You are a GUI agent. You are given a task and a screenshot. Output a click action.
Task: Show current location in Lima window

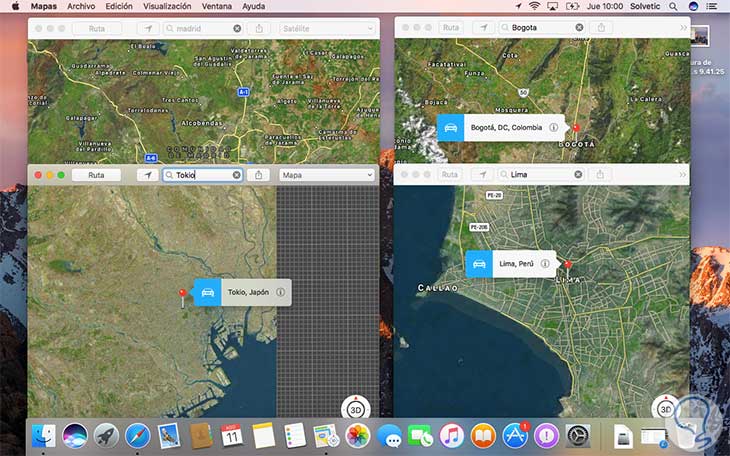[x=483, y=175]
